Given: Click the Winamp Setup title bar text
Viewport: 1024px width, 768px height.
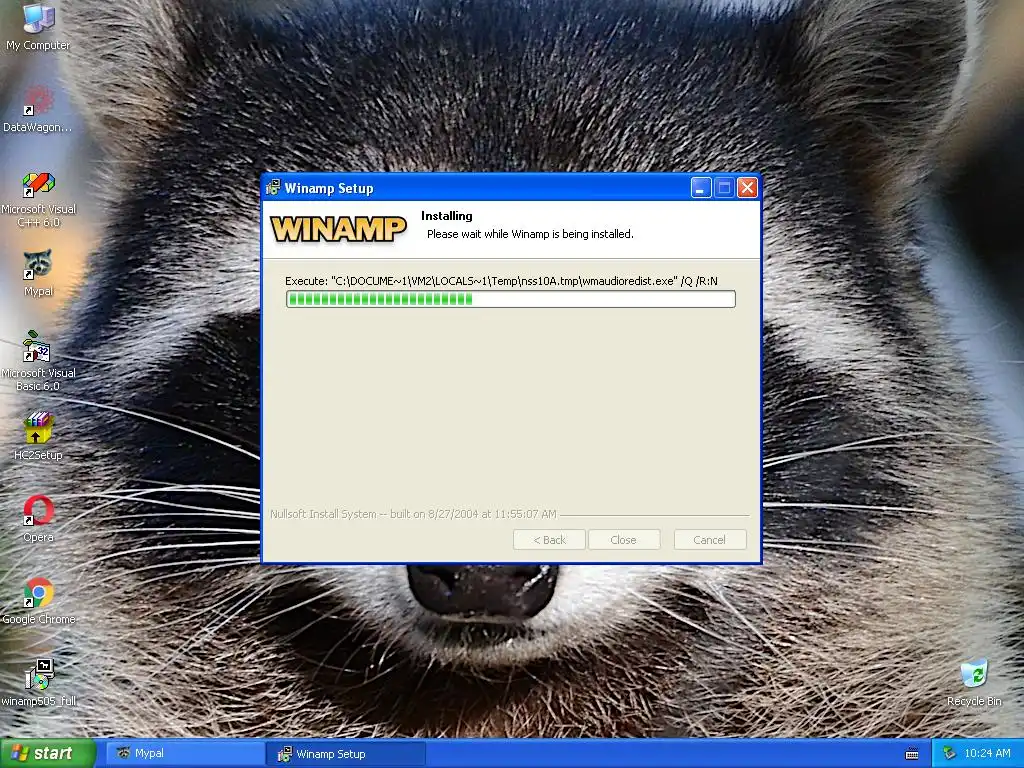Looking at the screenshot, I should coord(329,188).
